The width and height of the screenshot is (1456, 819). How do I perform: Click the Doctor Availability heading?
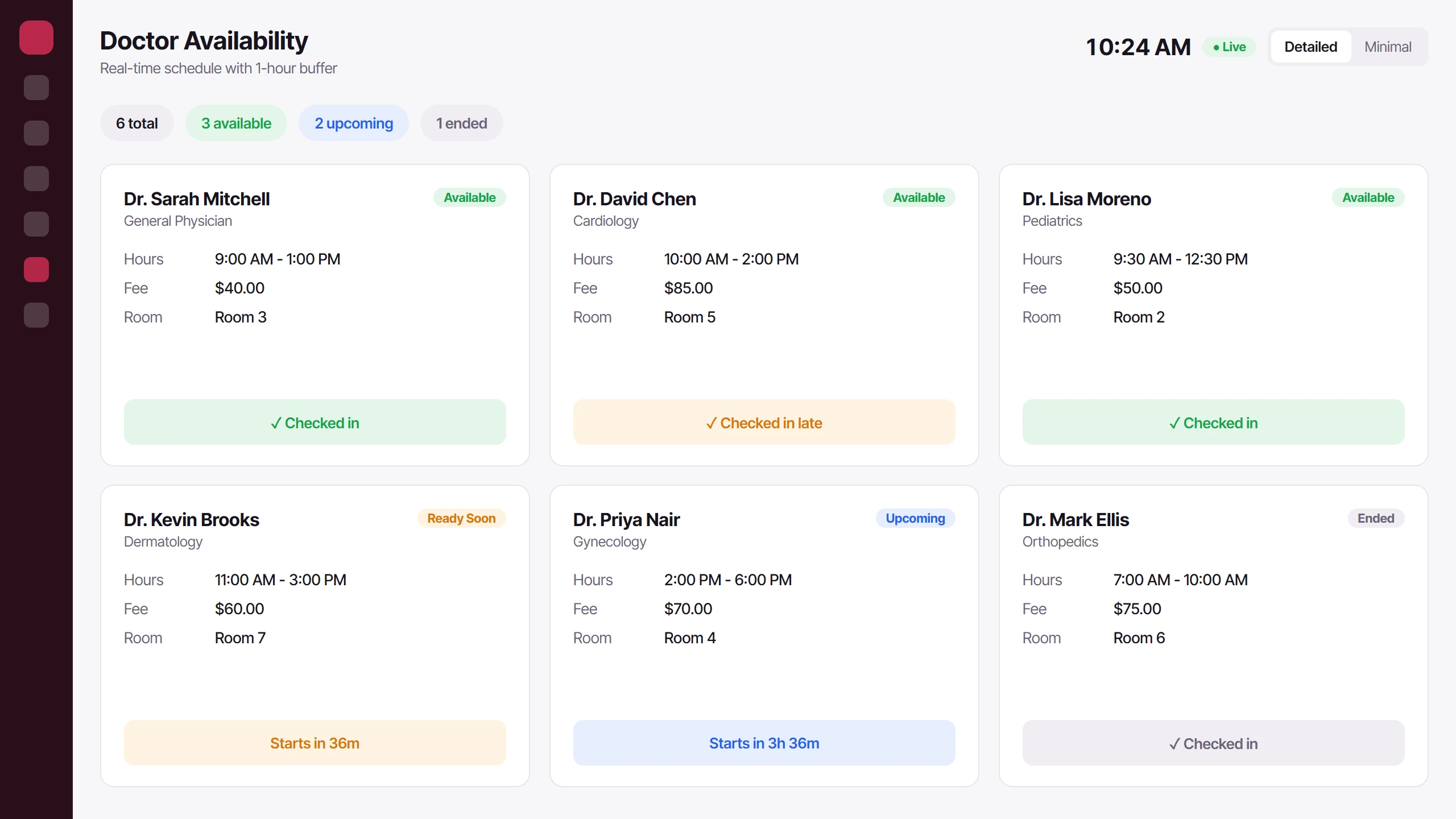[204, 41]
